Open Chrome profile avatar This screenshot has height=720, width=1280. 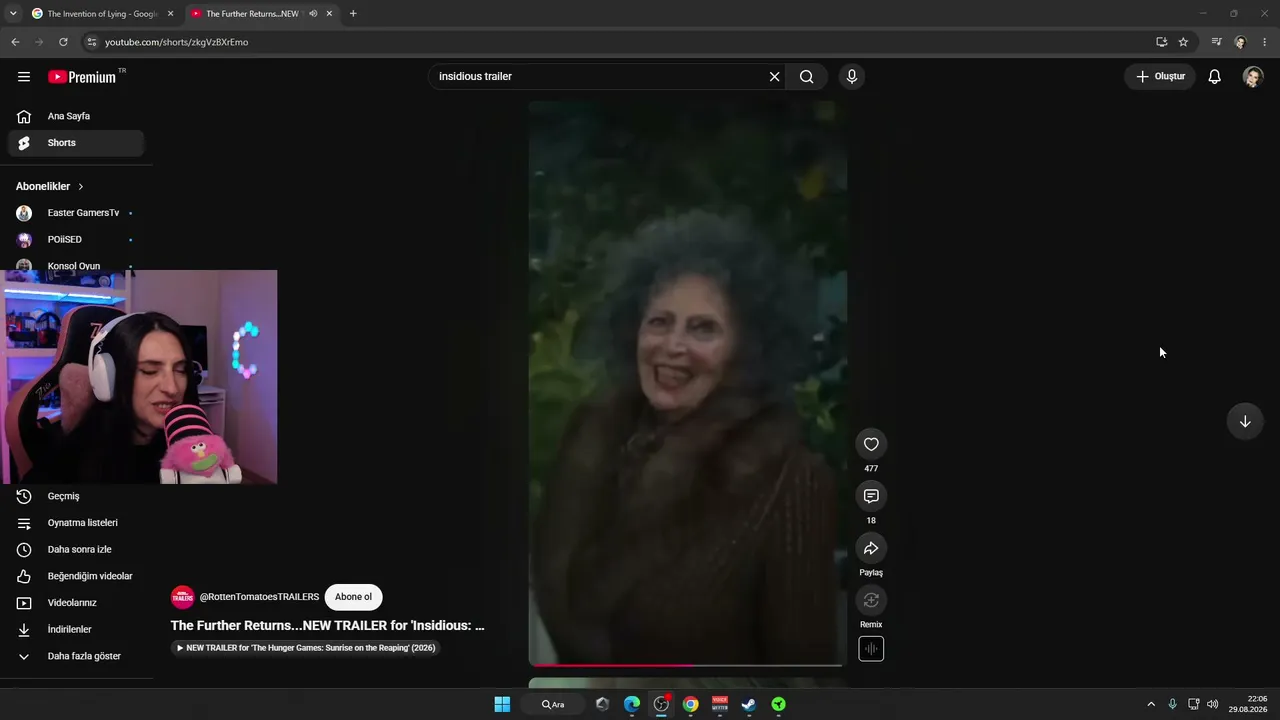[1240, 42]
